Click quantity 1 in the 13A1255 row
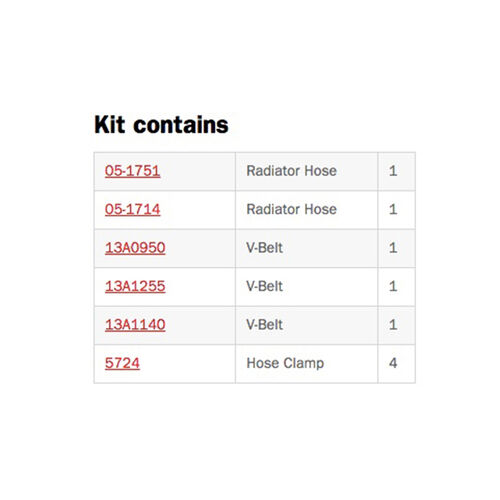 (393, 286)
